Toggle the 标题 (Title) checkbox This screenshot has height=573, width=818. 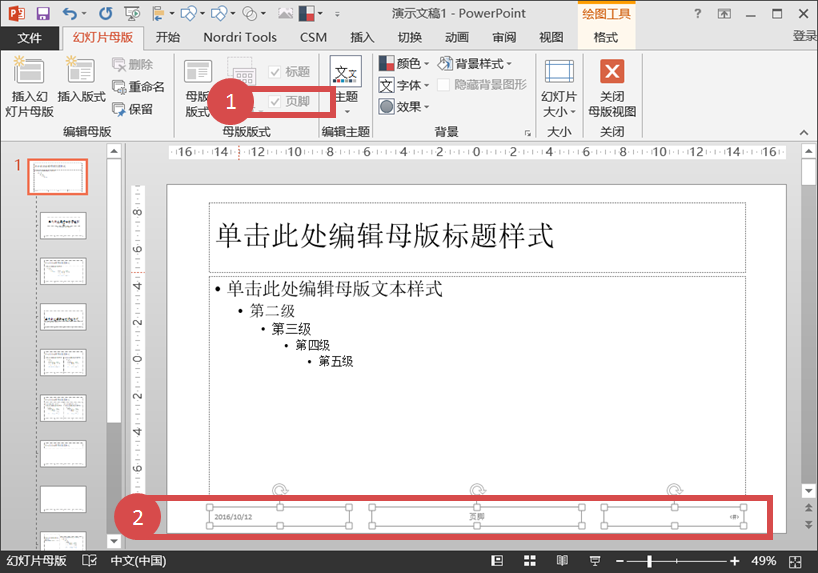(276, 72)
